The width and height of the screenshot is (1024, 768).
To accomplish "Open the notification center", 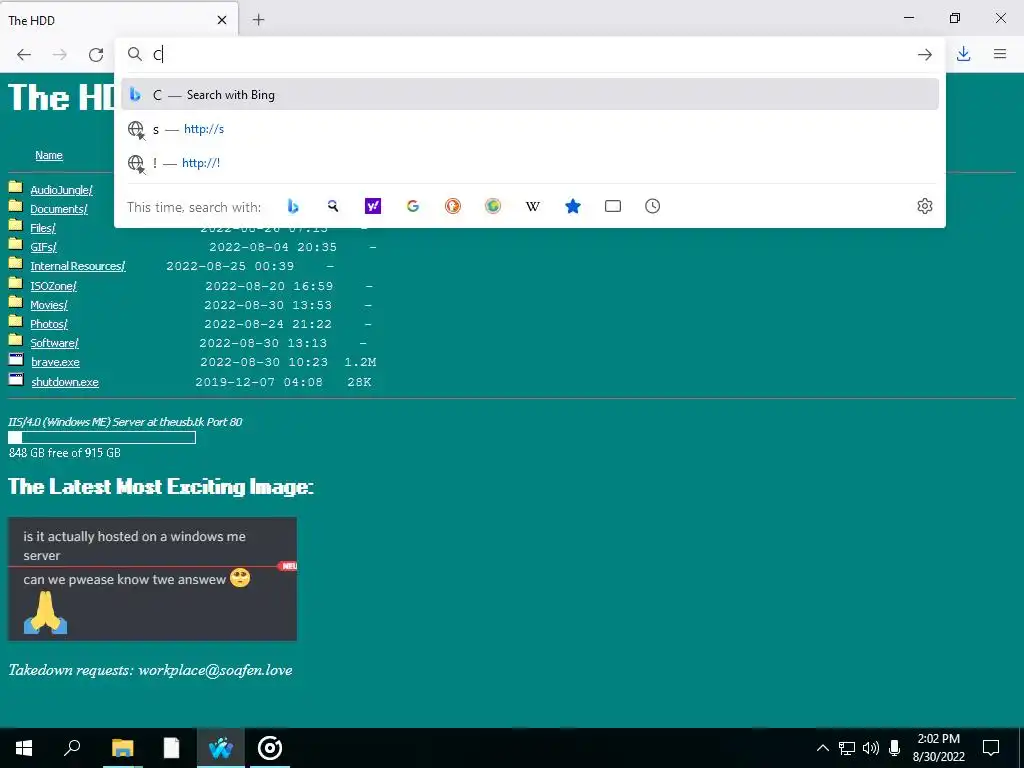I will (991, 748).
